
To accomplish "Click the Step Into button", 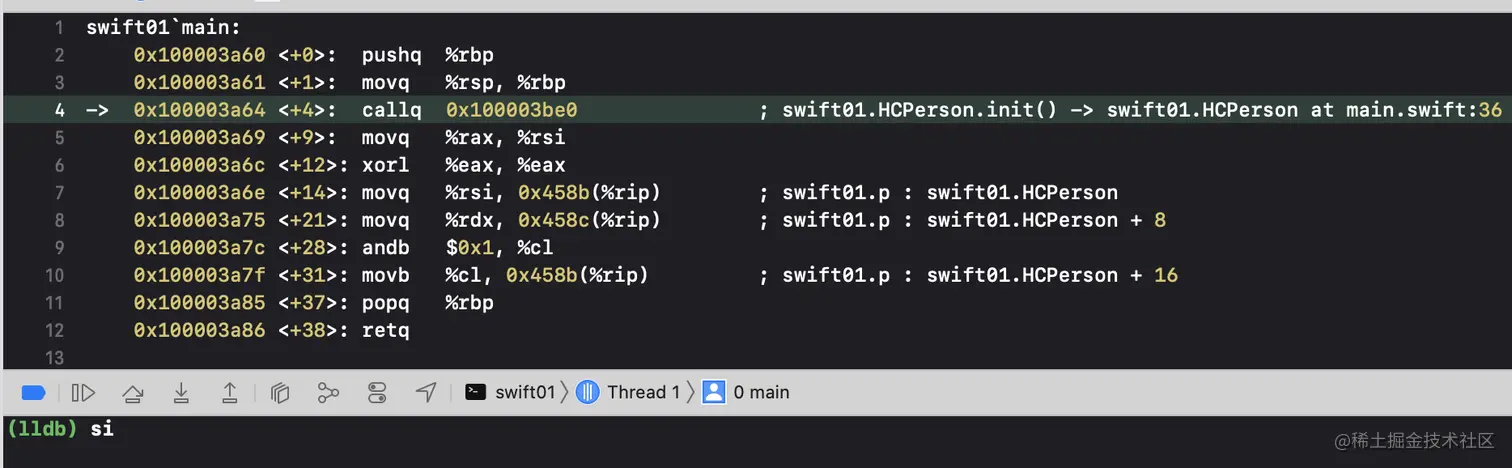I will tap(181, 393).
